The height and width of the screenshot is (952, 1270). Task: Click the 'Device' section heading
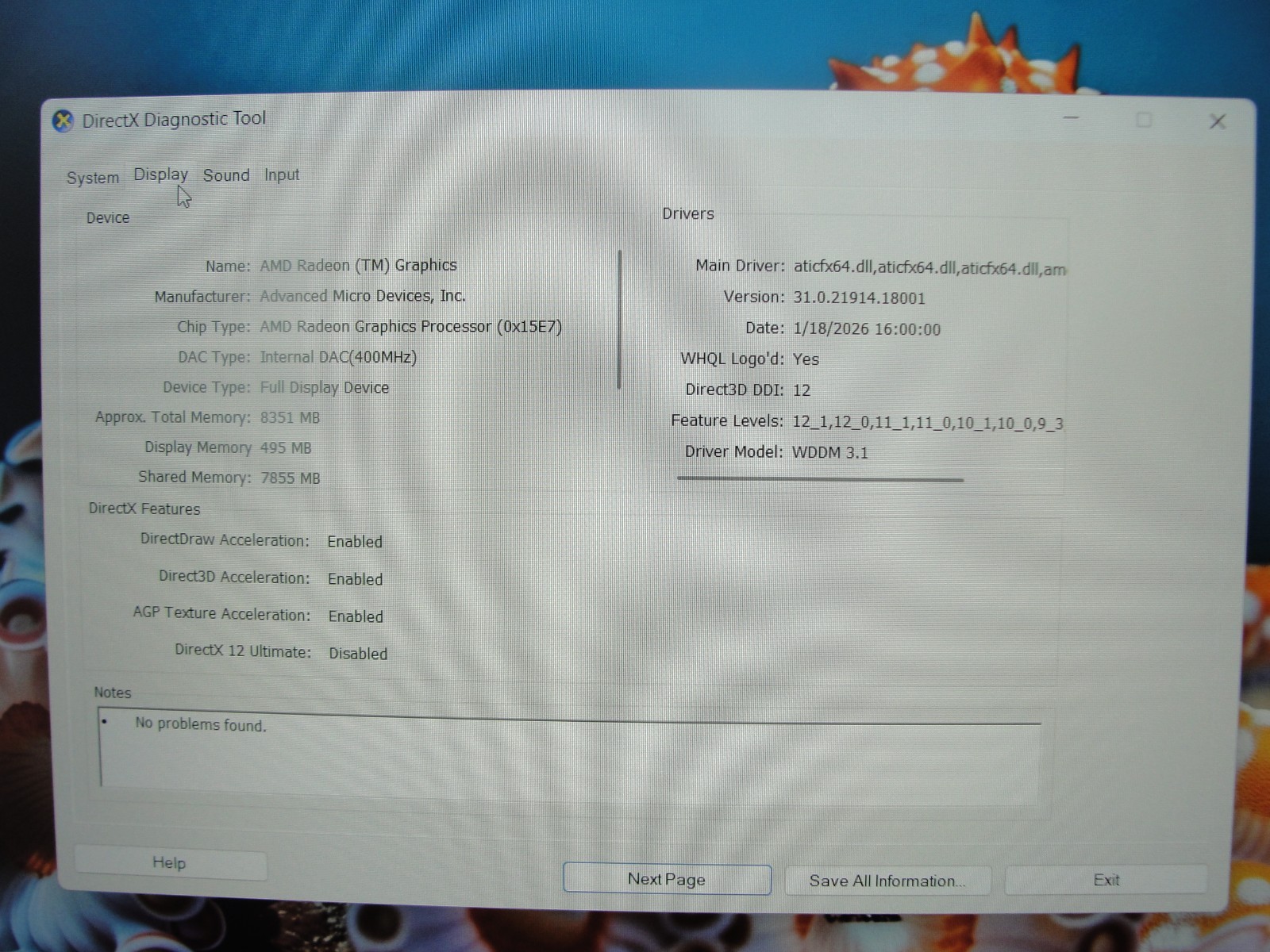(x=108, y=218)
